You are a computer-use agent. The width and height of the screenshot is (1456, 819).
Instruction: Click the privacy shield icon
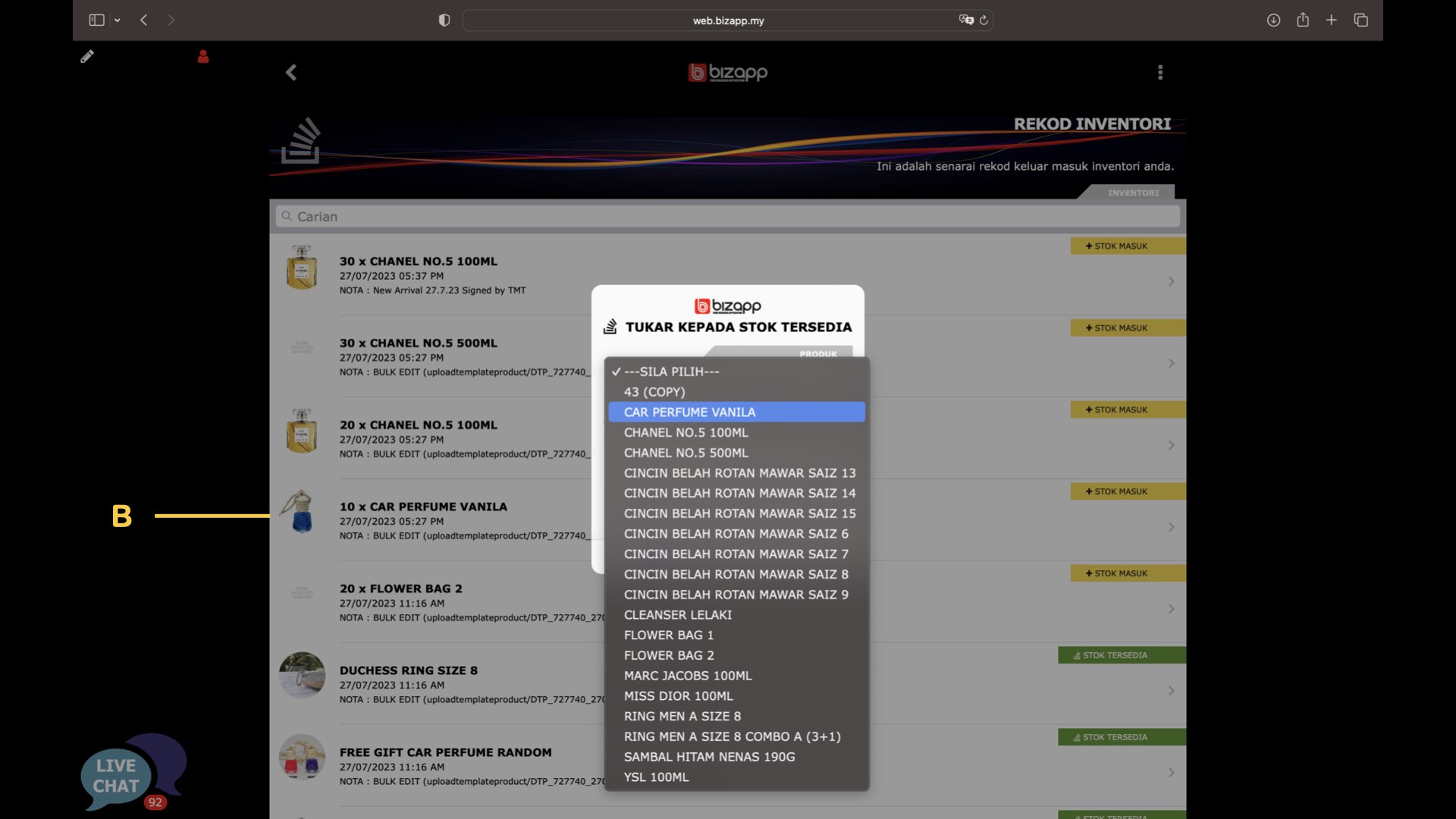click(x=444, y=20)
